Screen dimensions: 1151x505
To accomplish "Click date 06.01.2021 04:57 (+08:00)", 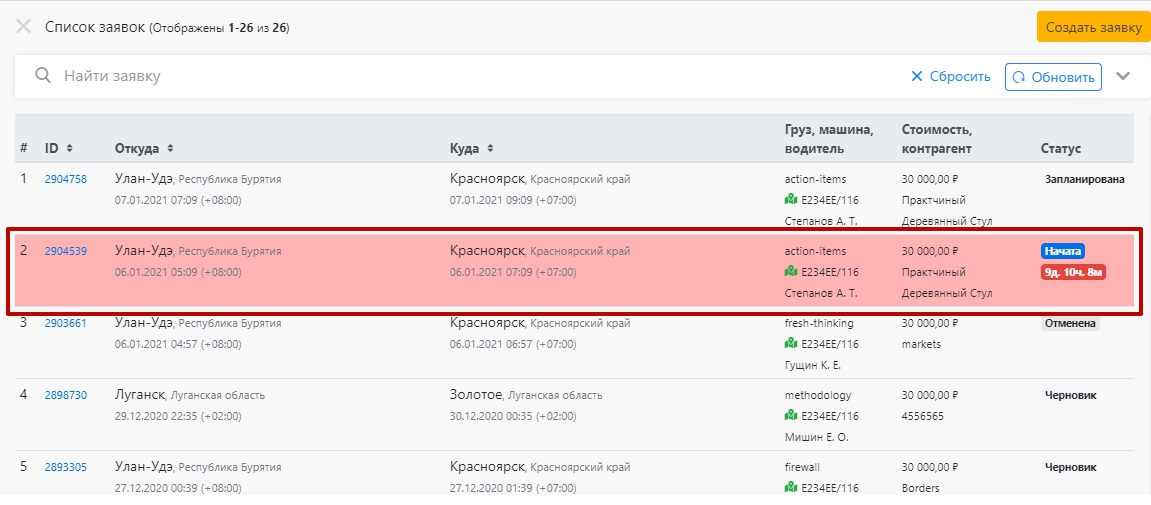I will click(178, 344).
